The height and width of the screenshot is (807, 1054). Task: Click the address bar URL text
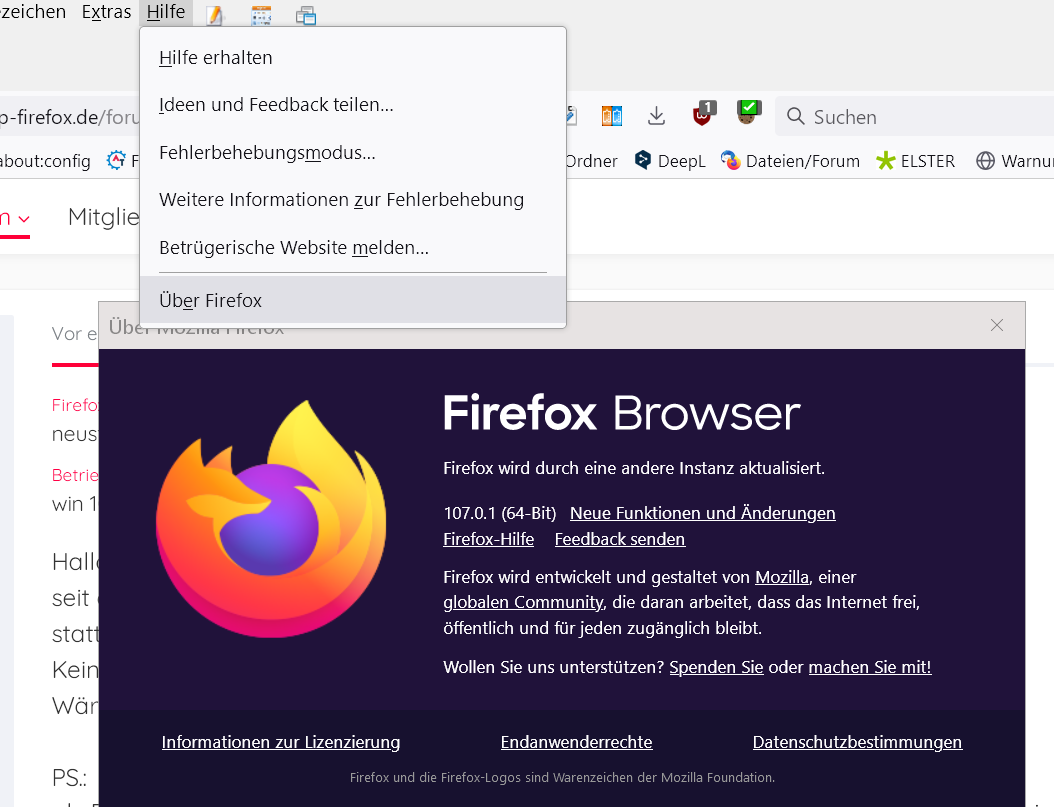[x=70, y=117]
